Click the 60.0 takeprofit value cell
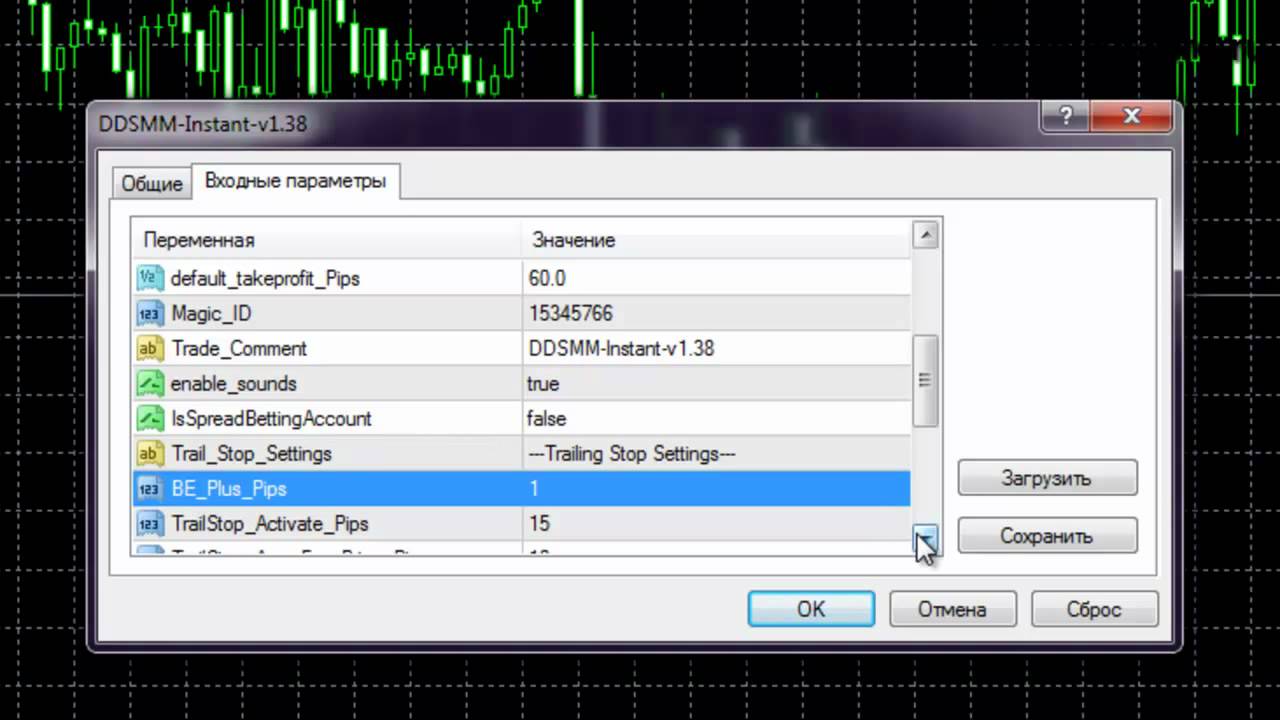Image resolution: width=1280 pixels, height=720 pixels. coord(717,278)
